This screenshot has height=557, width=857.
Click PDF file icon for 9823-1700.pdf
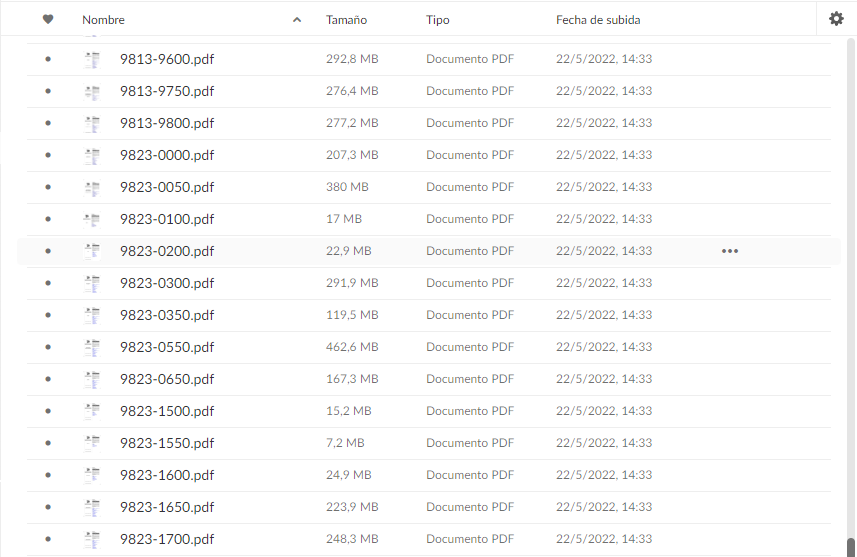click(93, 539)
